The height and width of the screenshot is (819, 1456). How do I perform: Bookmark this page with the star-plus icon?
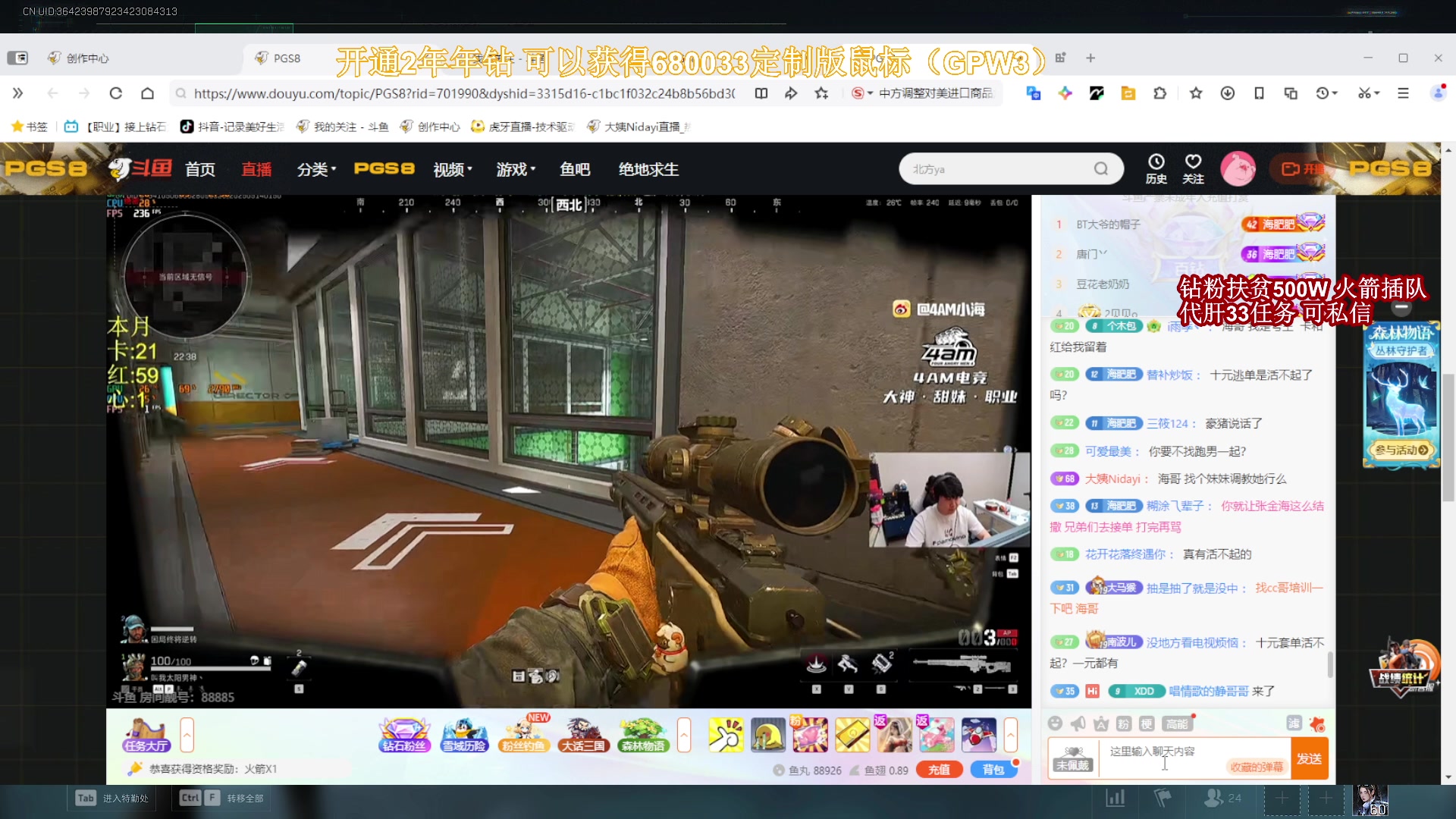pyautogui.click(x=821, y=93)
